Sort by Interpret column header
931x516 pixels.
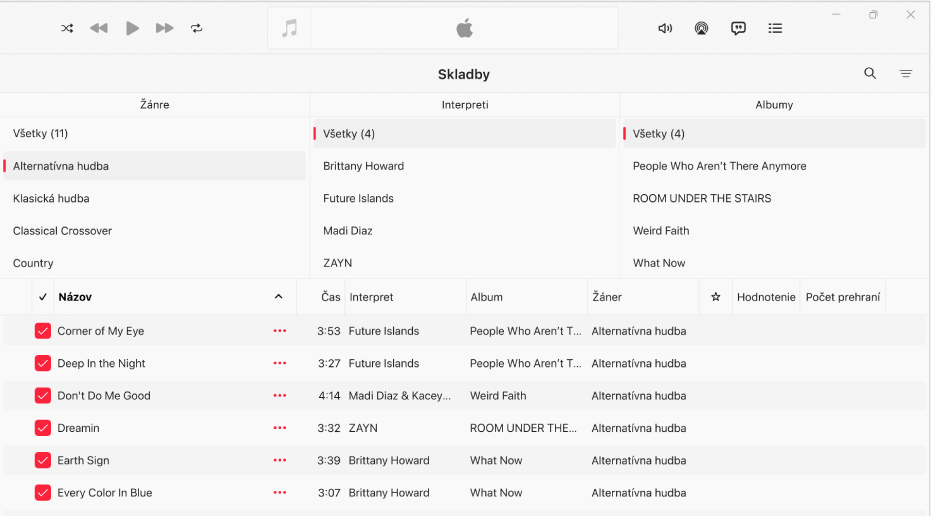(371, 297)
